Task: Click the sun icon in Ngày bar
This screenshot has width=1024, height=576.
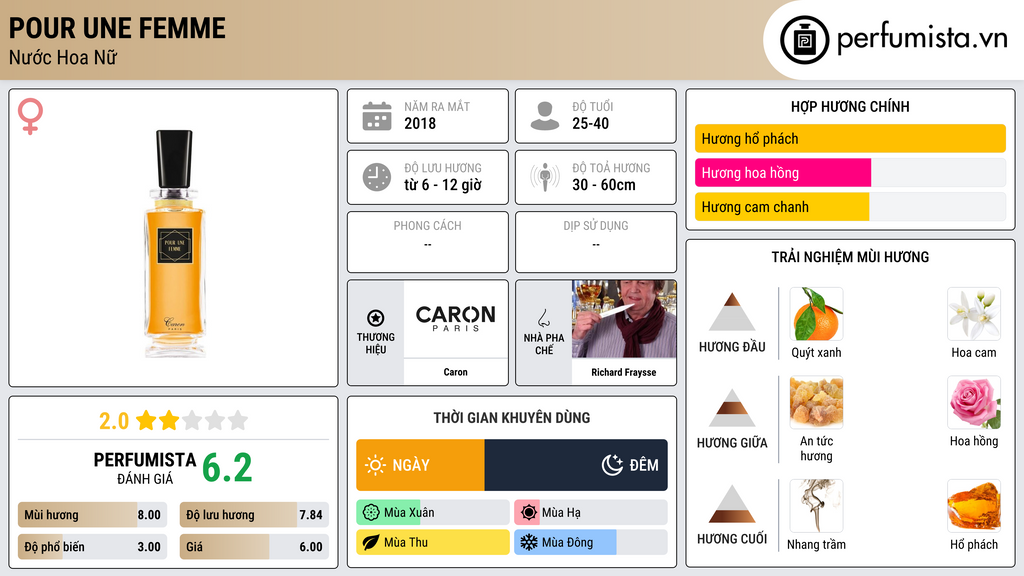Action: point(375,465)
